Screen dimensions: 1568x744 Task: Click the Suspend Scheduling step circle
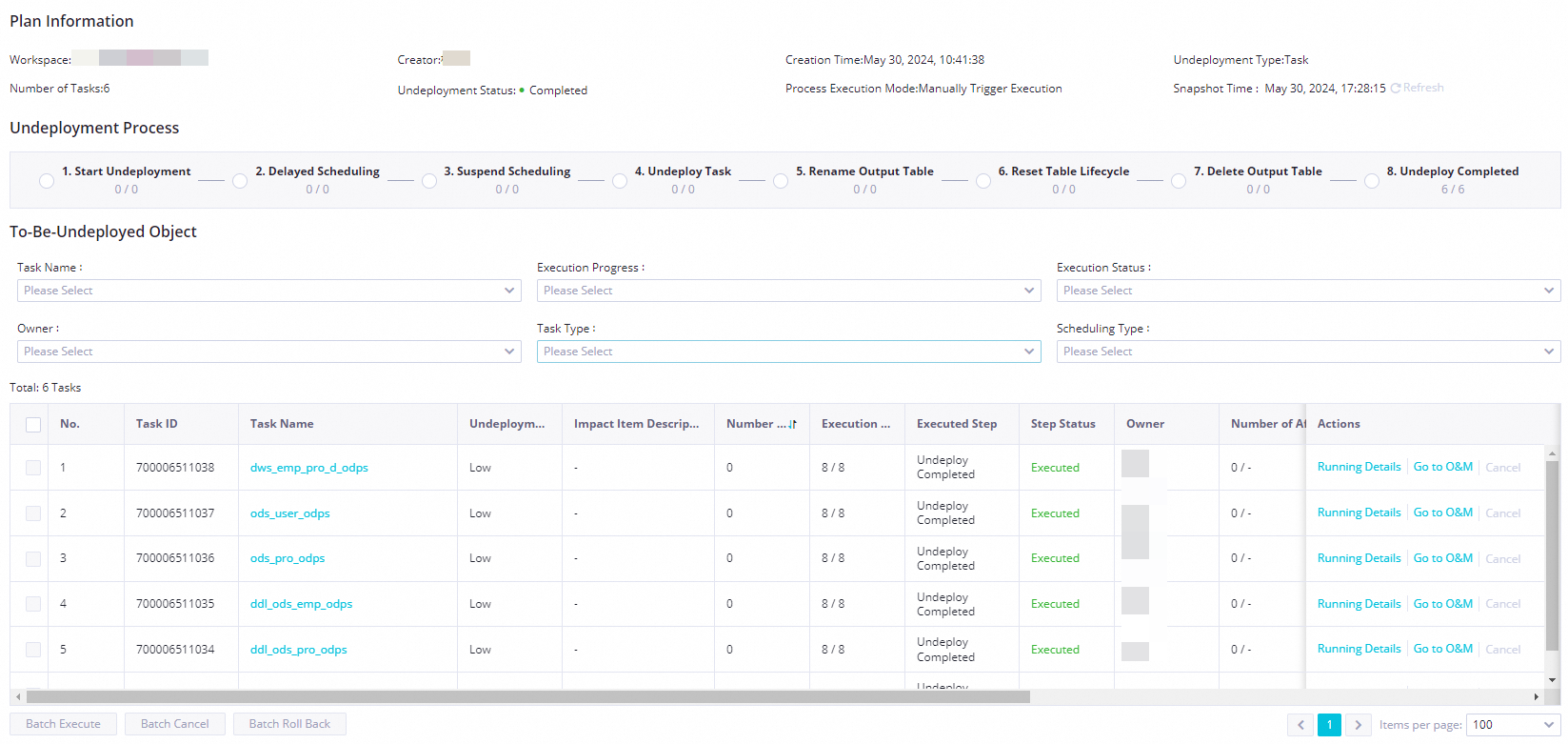pos(429,181)
